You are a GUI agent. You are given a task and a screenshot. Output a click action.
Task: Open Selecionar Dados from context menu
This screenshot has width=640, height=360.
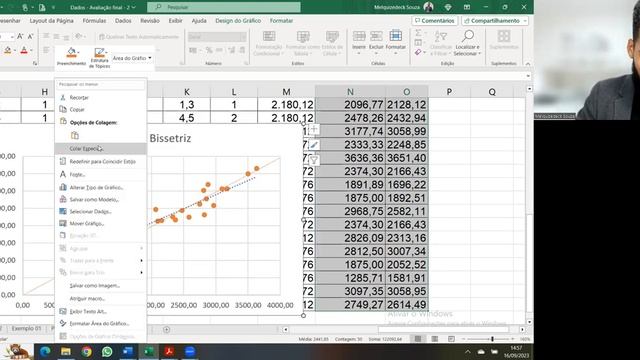[90, 211]
